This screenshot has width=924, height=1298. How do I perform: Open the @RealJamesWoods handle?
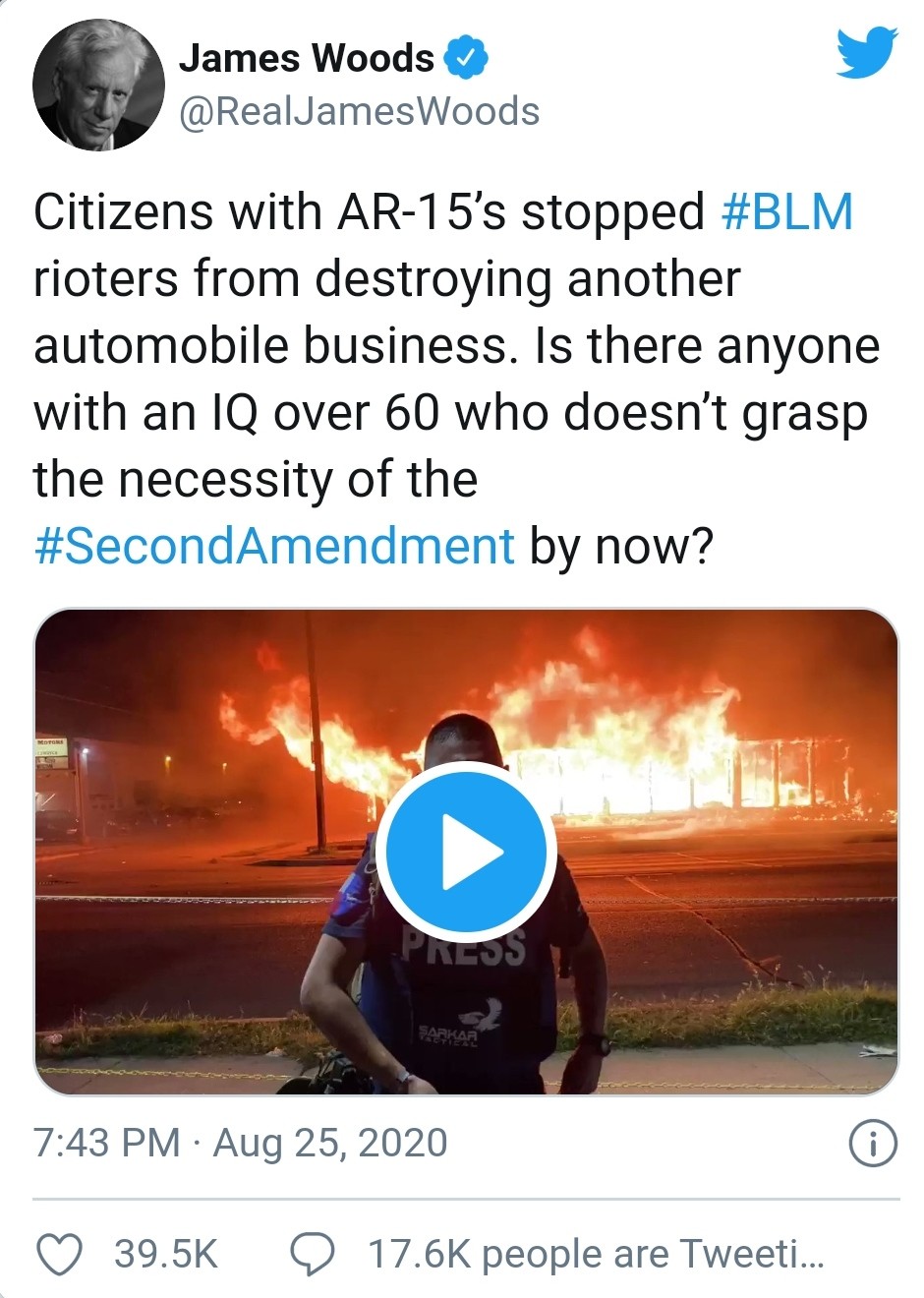coord(359,111)
